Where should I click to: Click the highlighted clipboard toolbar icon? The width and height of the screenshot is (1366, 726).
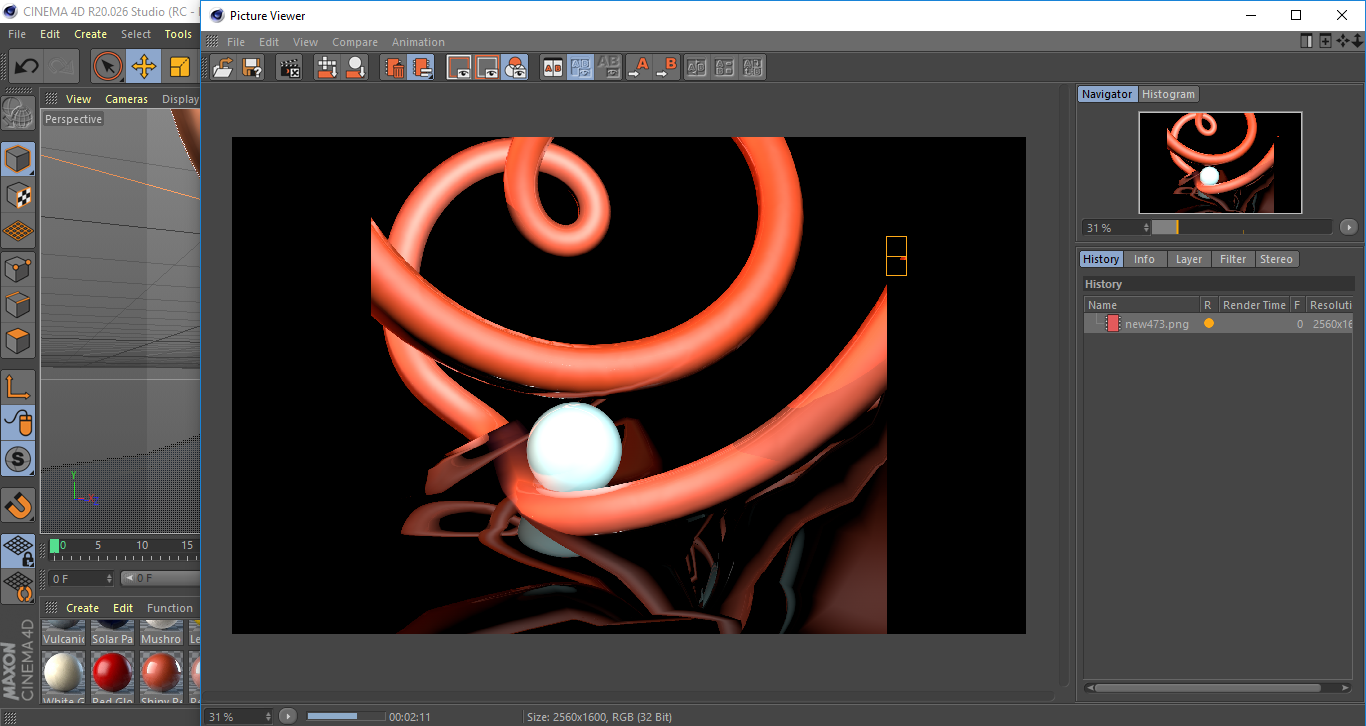[422, 68]
